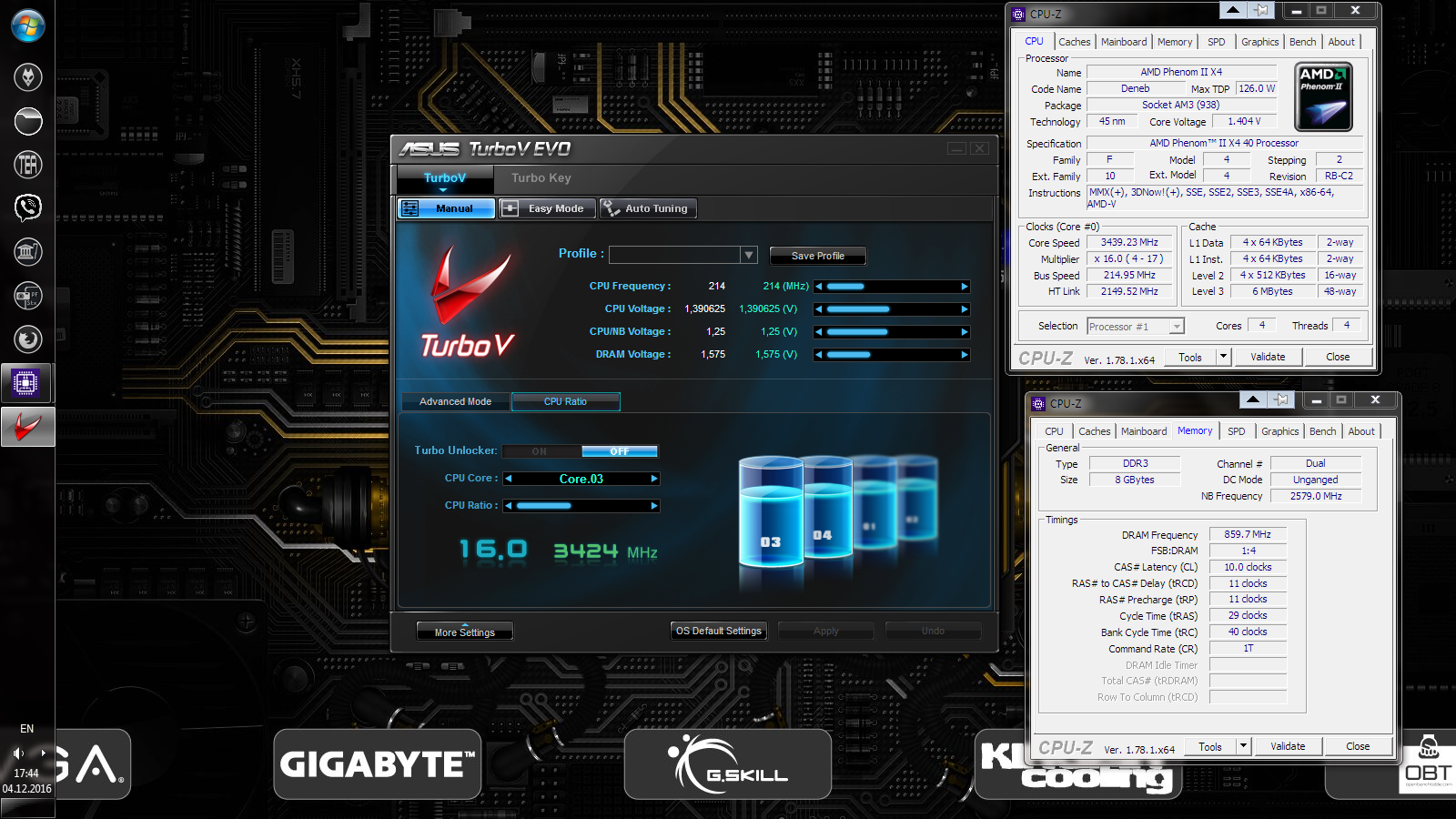The width and height of the screenshot is (1456, 819).
Task: Open Viber from the taskbar
Action: point(28,208)
